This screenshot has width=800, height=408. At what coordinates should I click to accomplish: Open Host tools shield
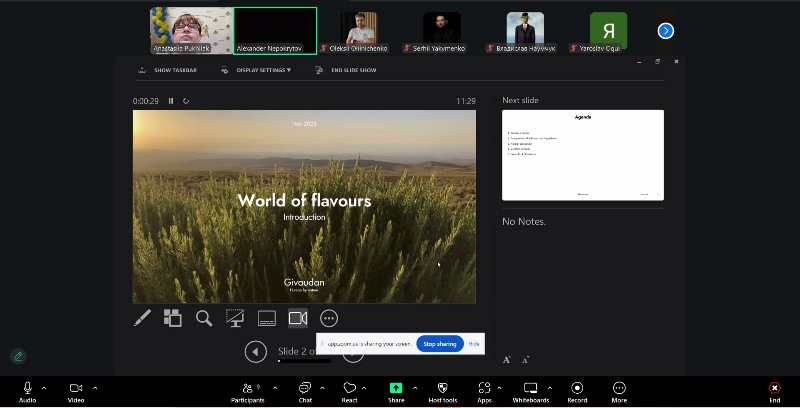click(443, 392)
